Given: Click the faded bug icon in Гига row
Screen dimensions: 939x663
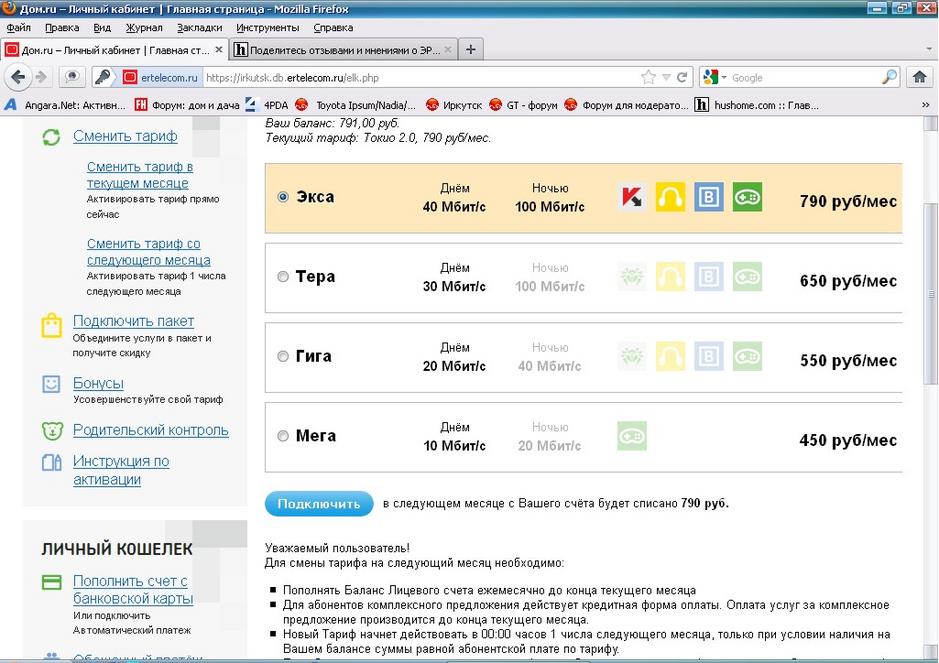Looking at the screenshot, I should pyautogui.click(x=632, y=356).
